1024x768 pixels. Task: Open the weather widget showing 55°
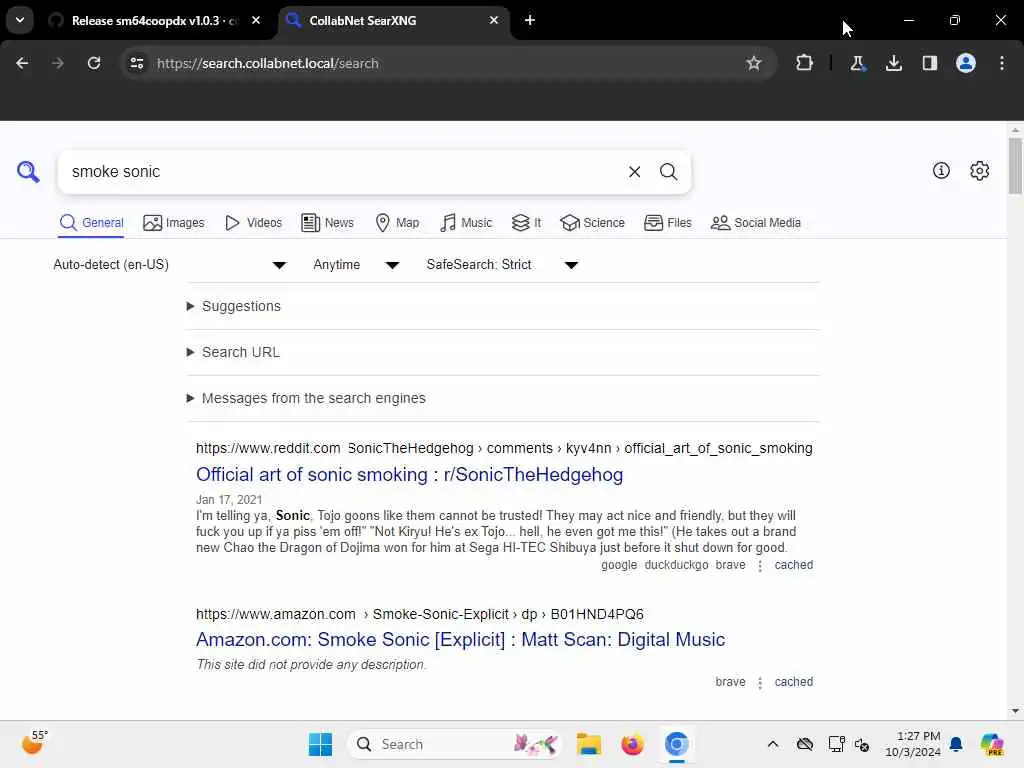click(x=33, y=743)
